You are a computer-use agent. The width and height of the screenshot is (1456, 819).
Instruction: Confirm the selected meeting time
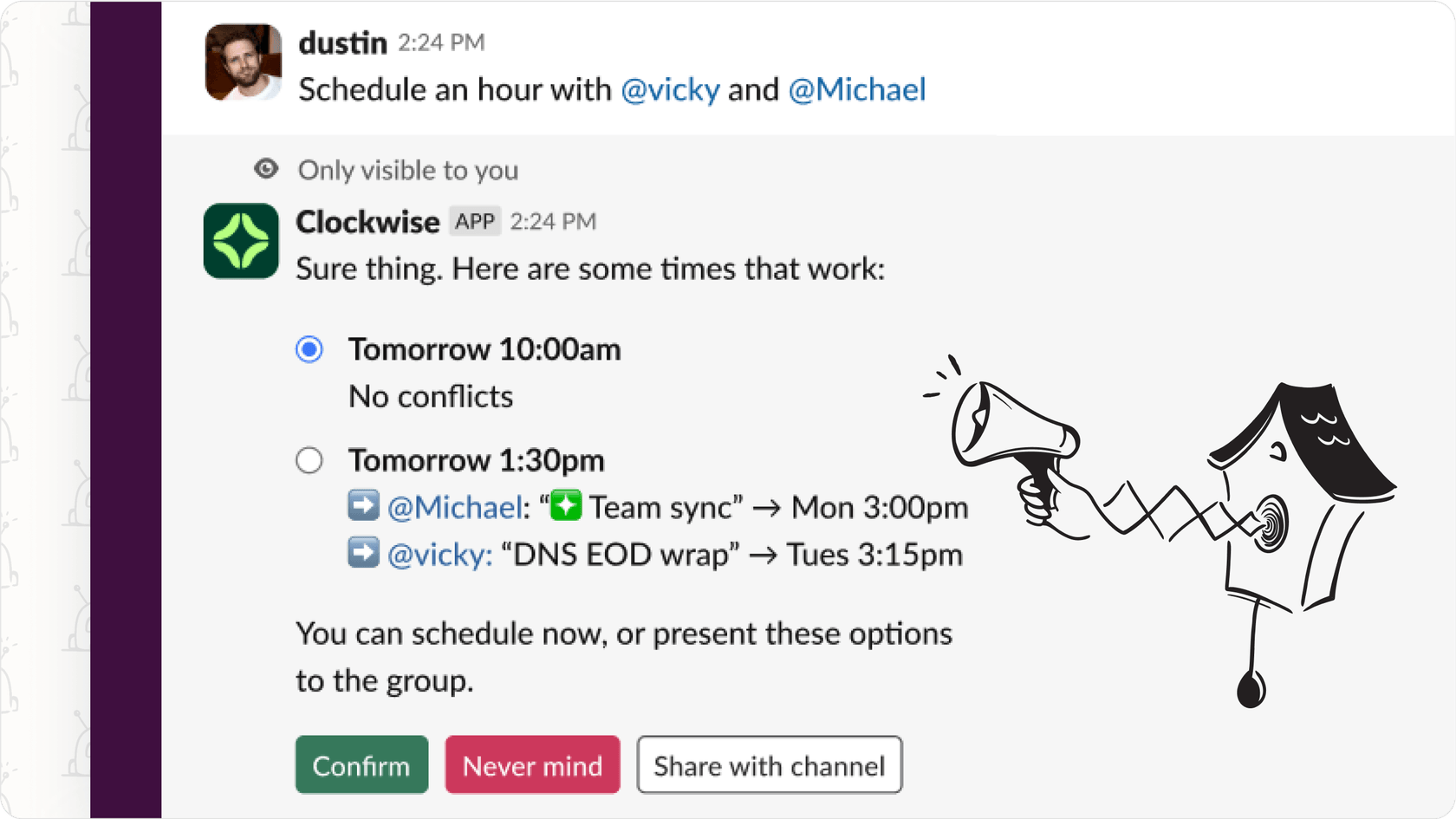(361, 764)
